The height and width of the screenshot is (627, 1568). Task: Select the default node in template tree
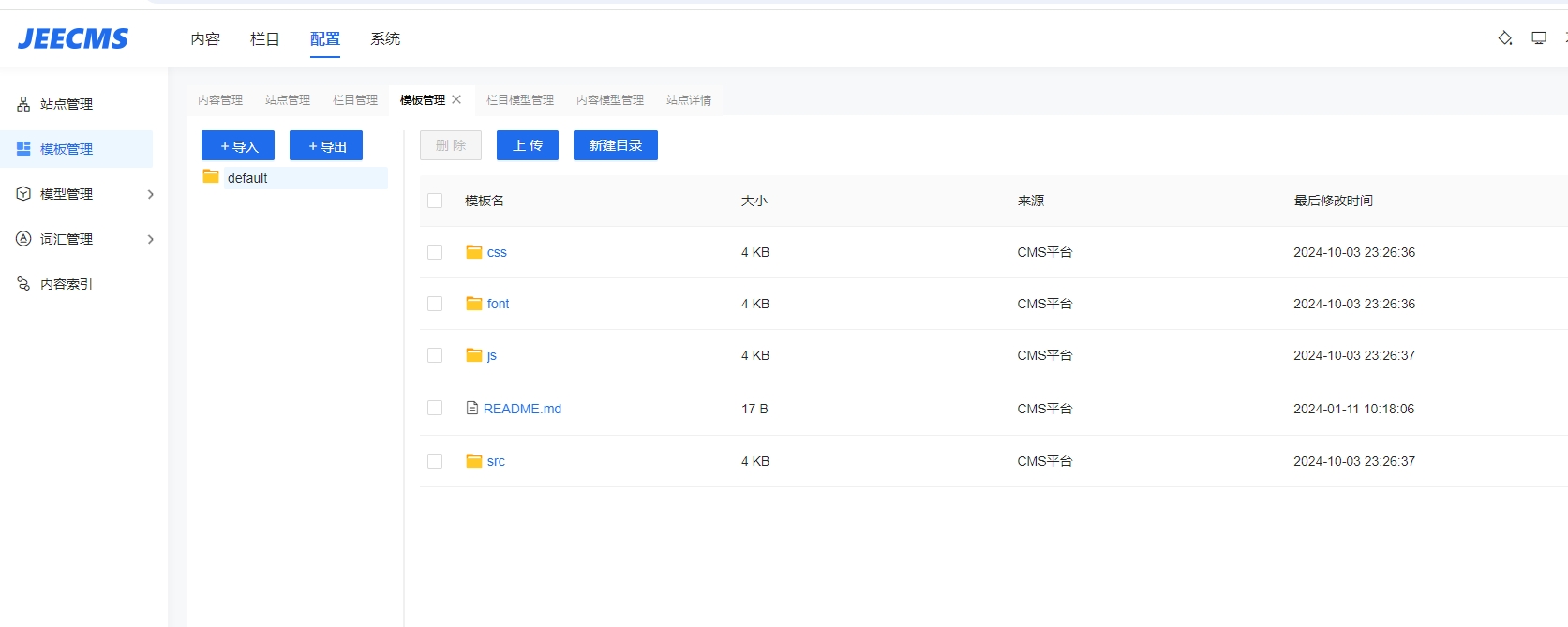[x=247, y=178]
